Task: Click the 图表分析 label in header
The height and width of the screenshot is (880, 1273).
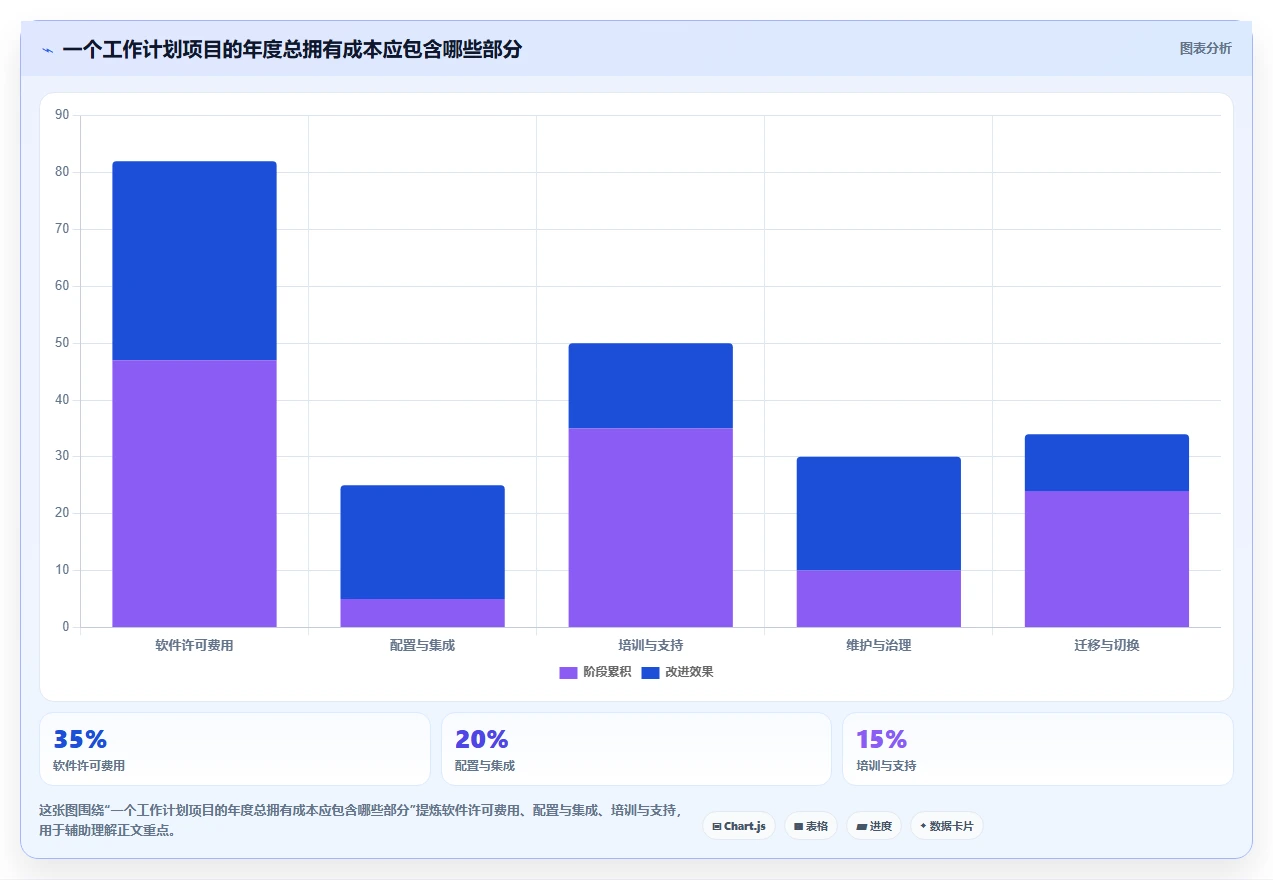Action: pyautogui.click(x=1205, y=48)
